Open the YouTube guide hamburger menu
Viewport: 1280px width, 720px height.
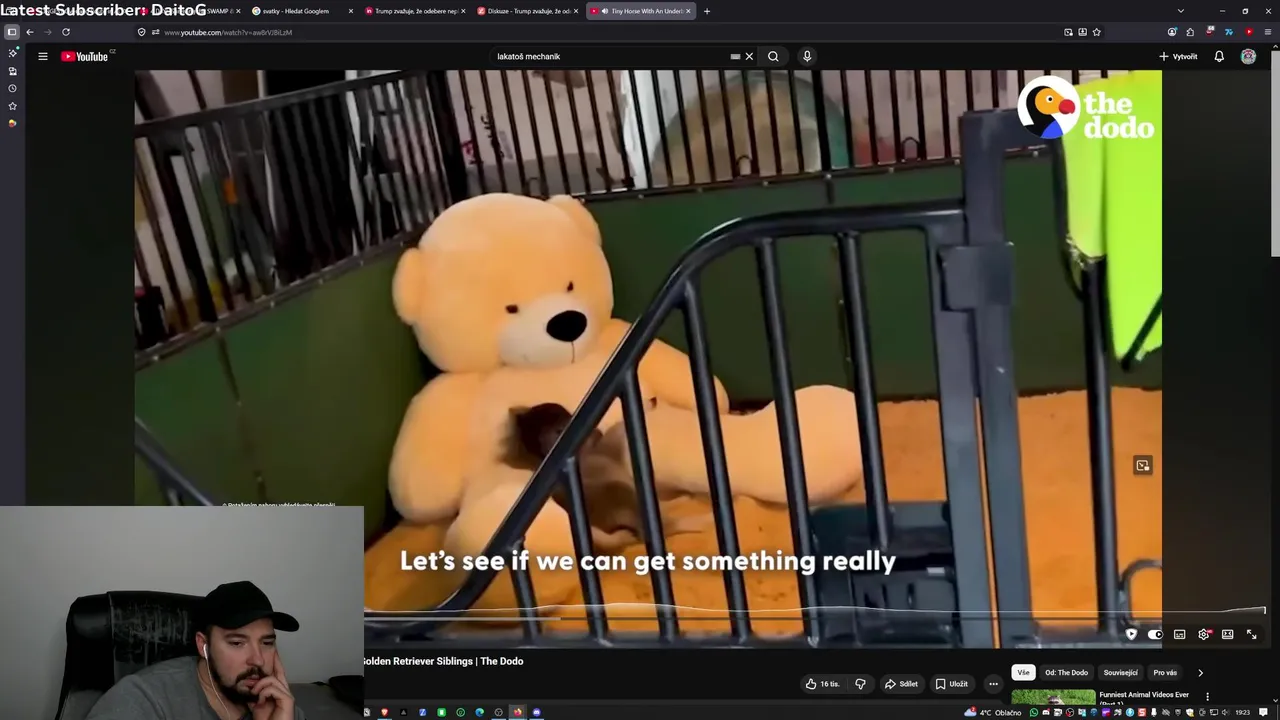pyautogui.click(x=43, y=56)
